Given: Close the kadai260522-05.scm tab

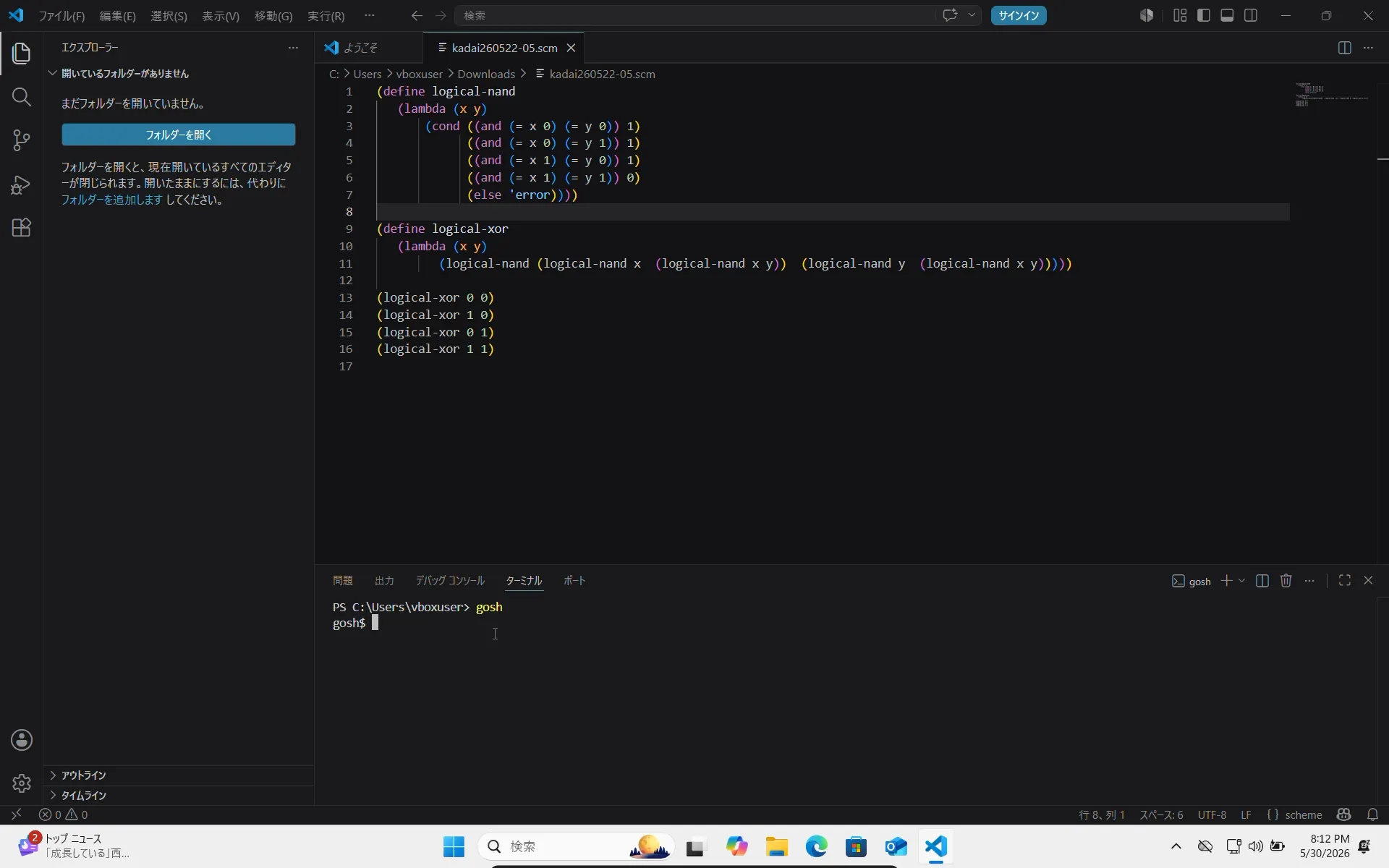Looking at the screenshot, I should tap(571, 48).
